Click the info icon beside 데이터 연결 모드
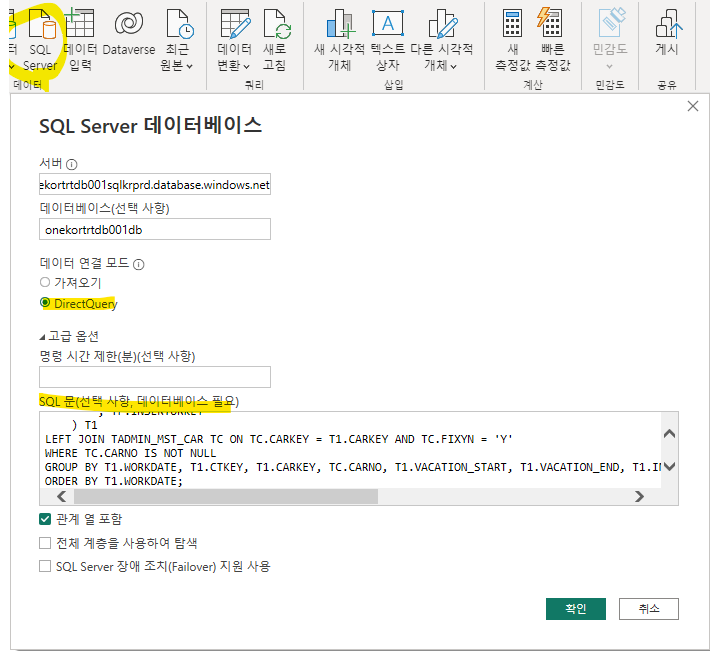The image size is (710, 651). (139, 264)
